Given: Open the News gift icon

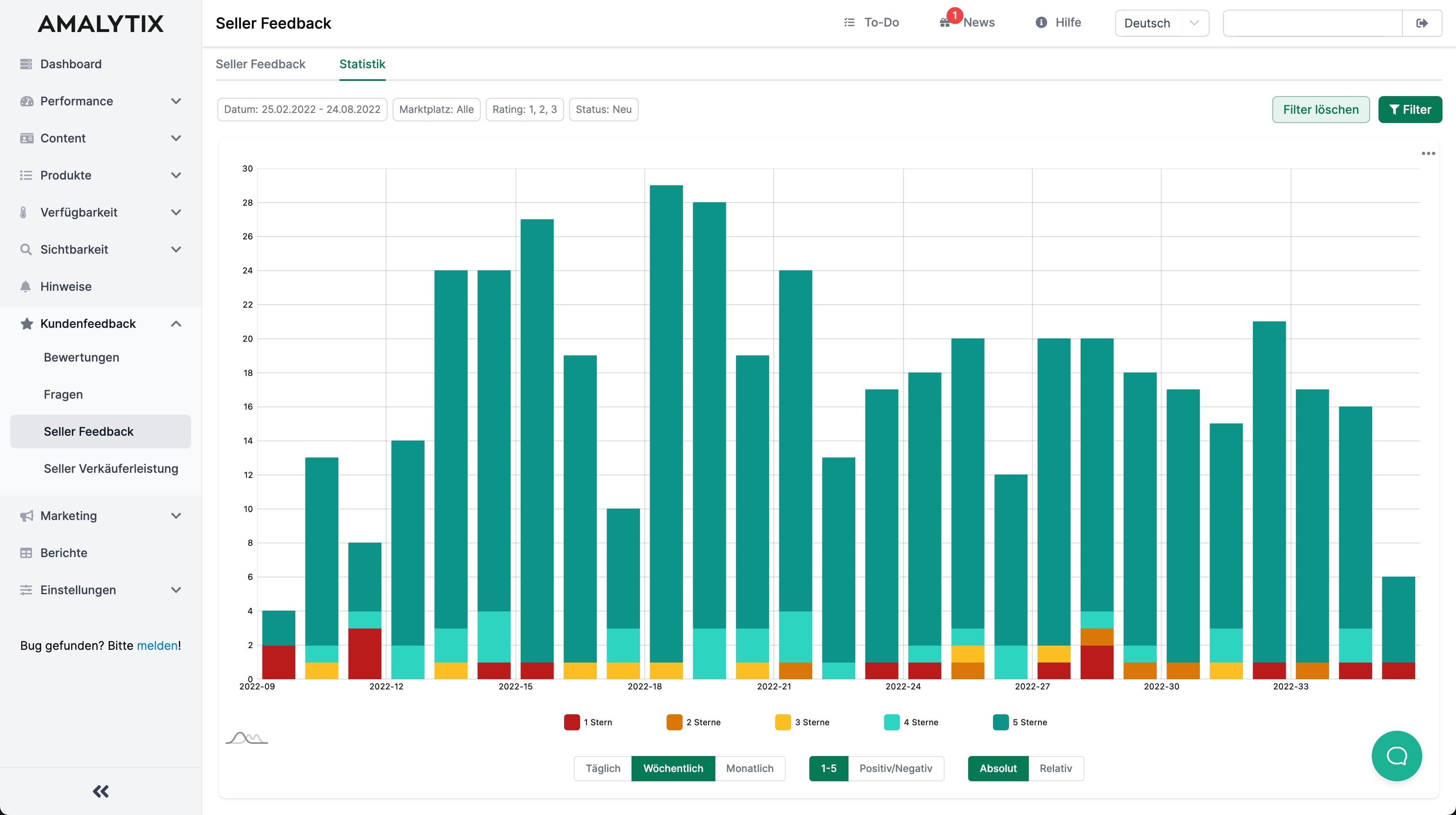Looking at the screenshot, I should (x=945, y=23).
